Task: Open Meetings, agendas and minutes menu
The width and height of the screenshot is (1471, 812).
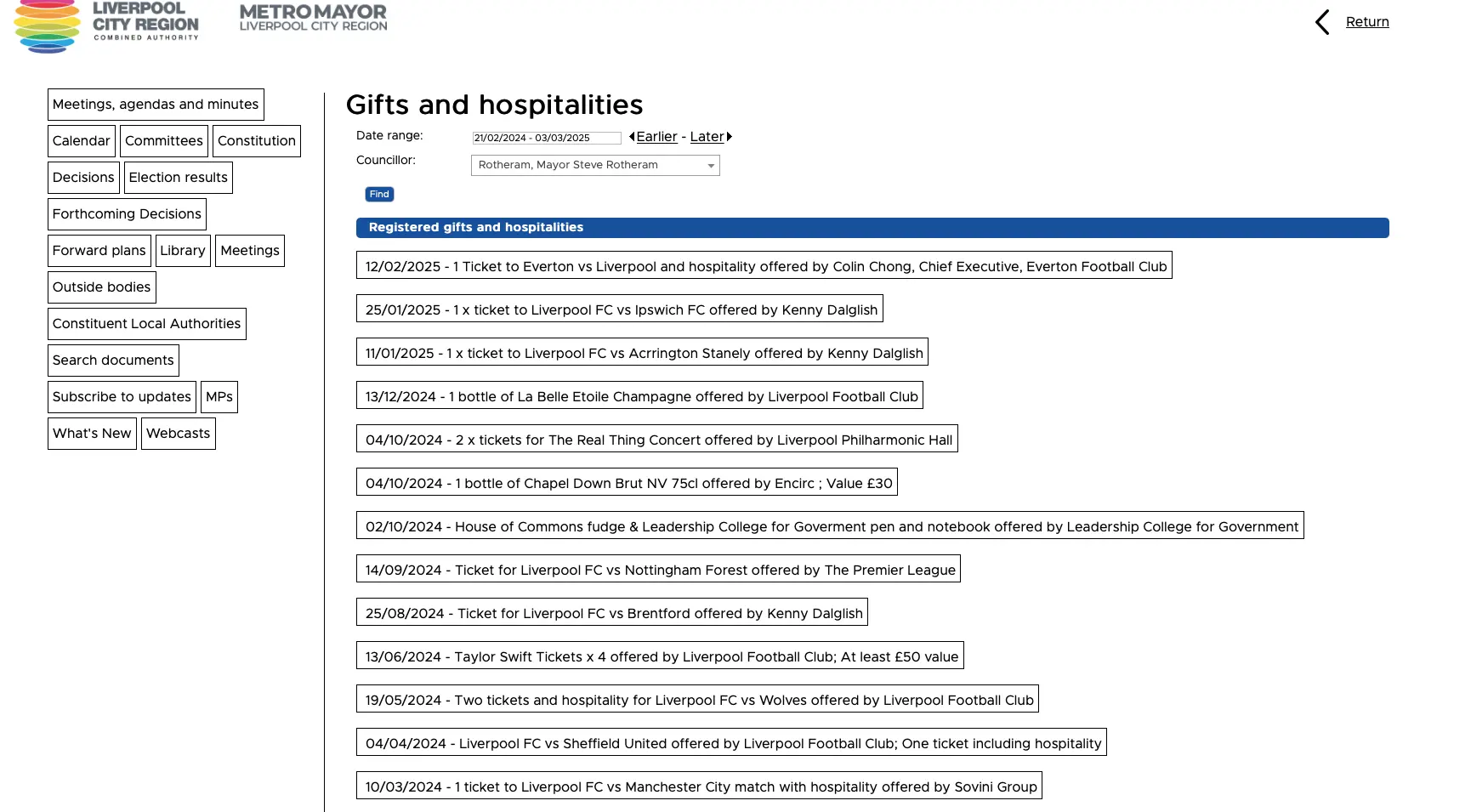Action: tap(156, 105)
